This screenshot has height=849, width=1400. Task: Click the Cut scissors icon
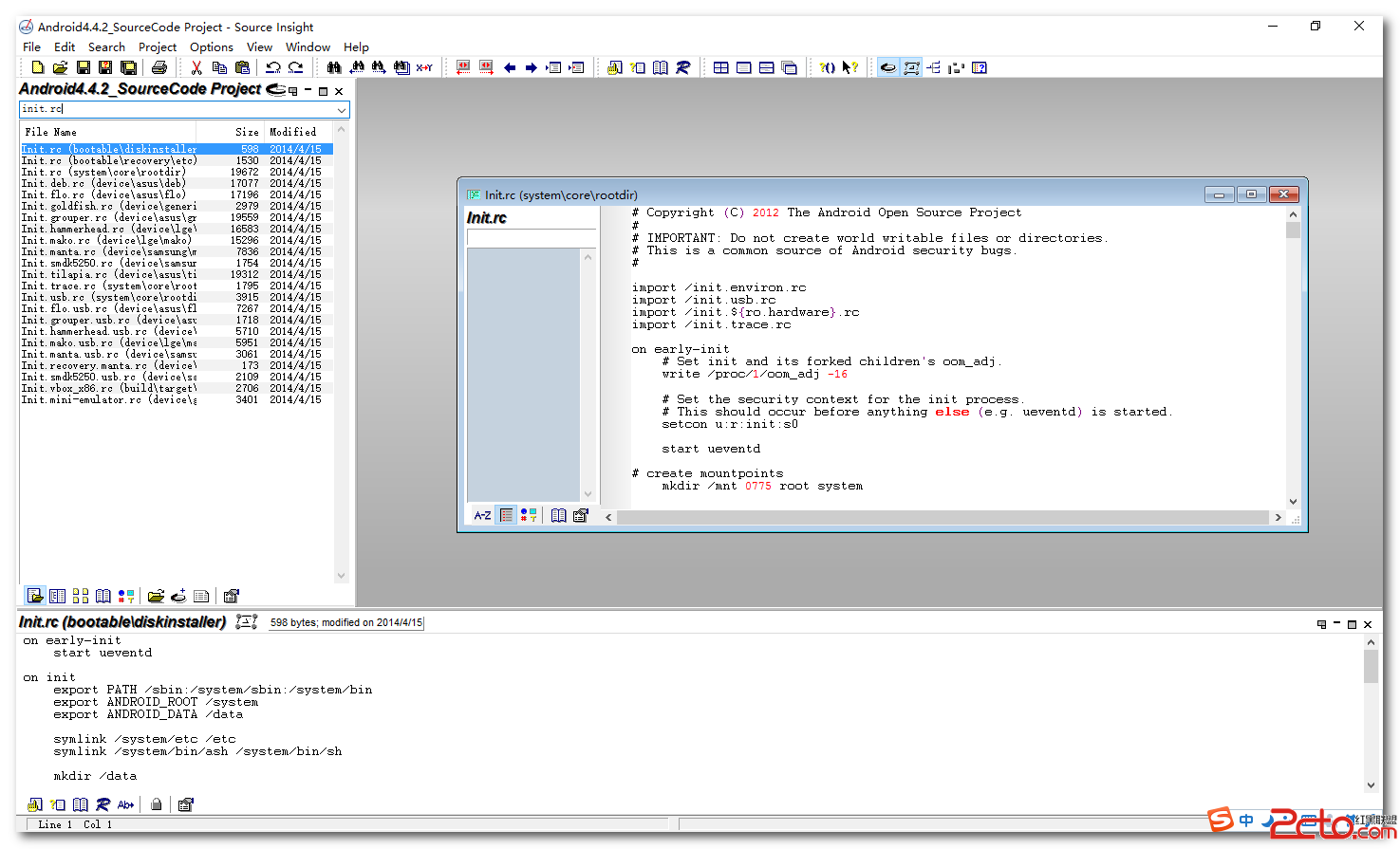coord(196,67)
